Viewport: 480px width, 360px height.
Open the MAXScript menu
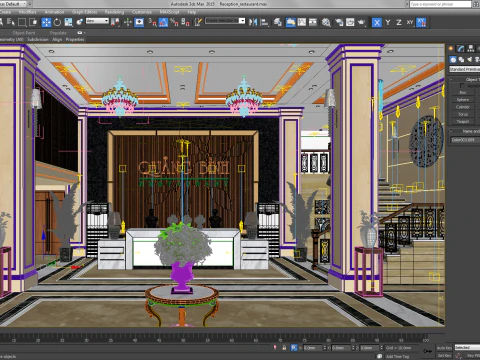tap(169, 12)
